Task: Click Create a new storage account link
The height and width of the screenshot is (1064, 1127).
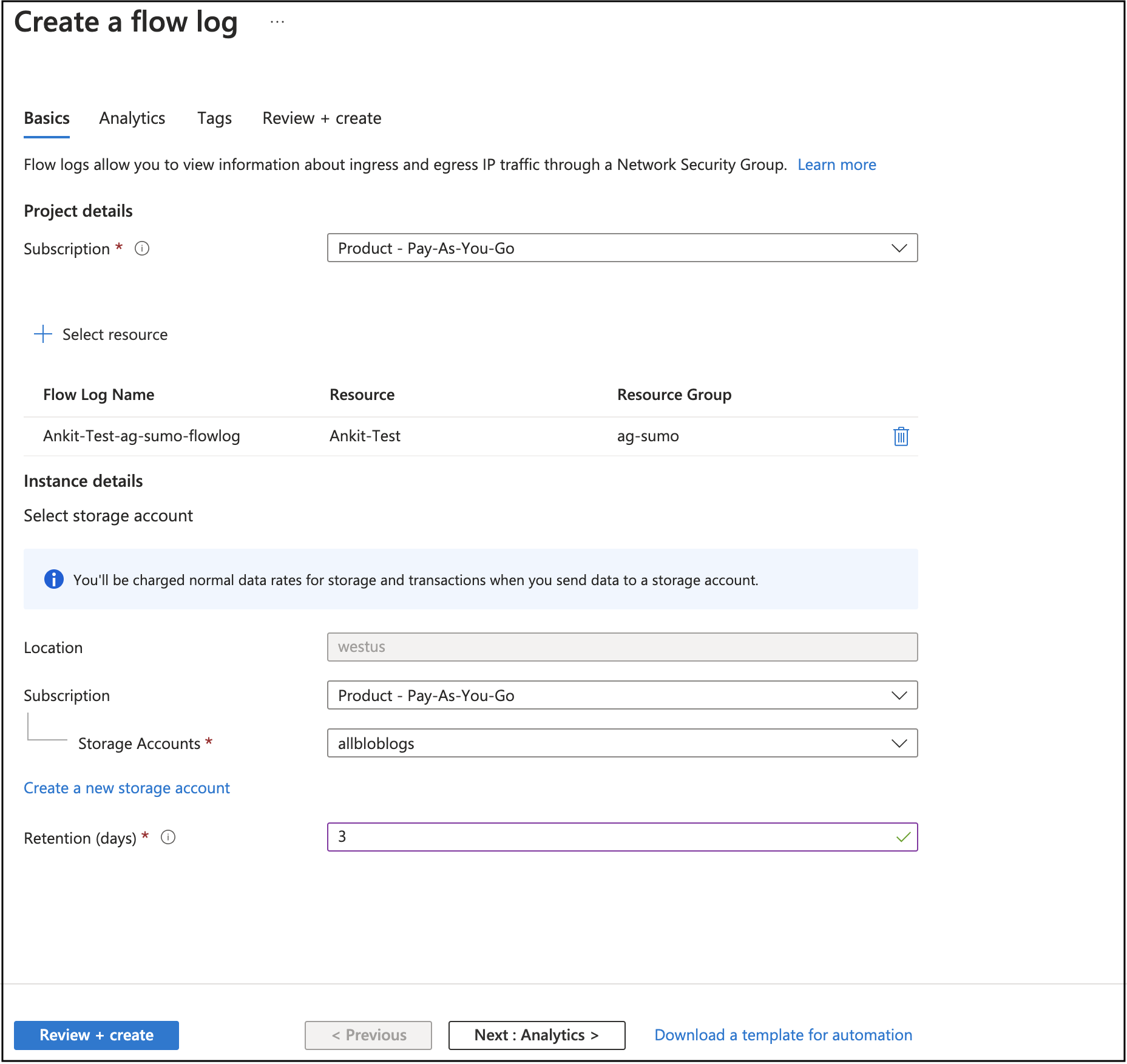Action: (x=127, y=788)
